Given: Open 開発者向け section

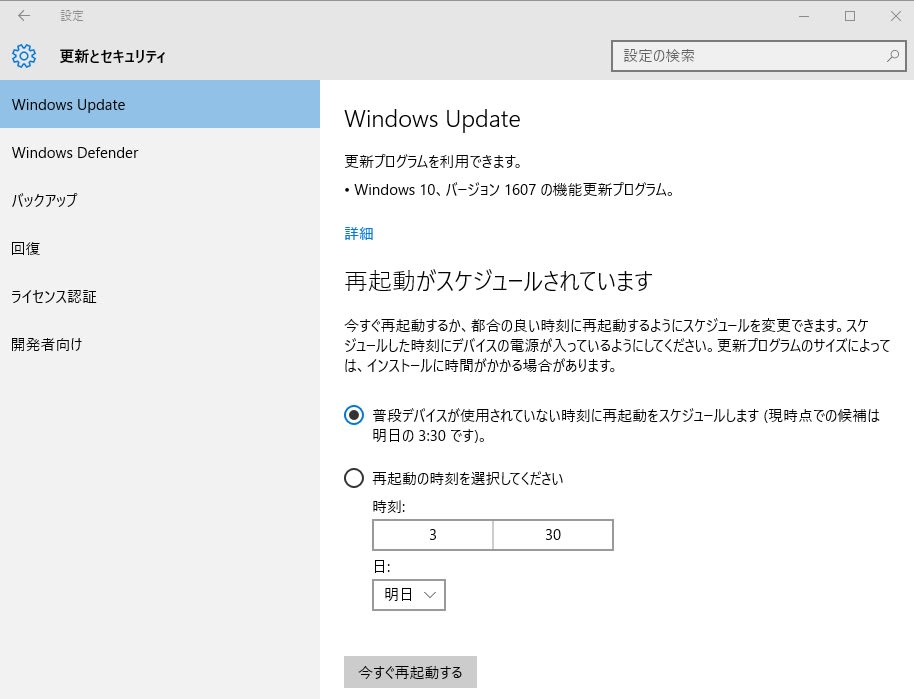Looking at the screenshot, I should click(x=160, y=344).
